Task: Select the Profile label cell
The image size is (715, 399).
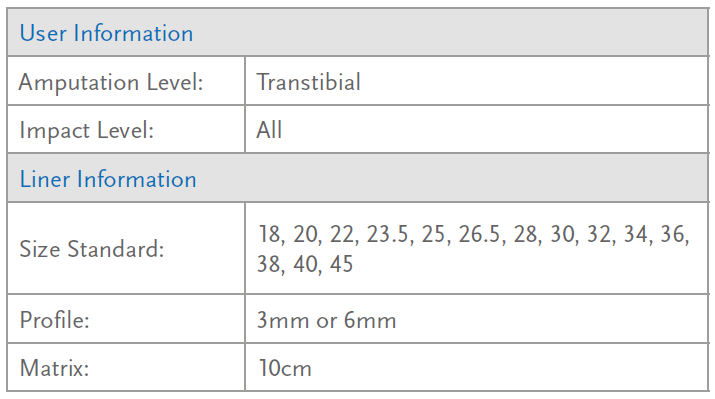Action: click(x=126, y=319)
